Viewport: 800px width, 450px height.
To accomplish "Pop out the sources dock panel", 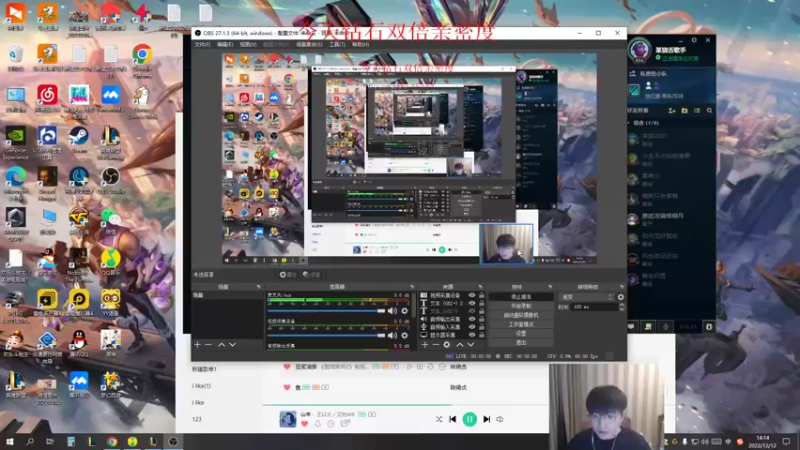I will (480, 287).
